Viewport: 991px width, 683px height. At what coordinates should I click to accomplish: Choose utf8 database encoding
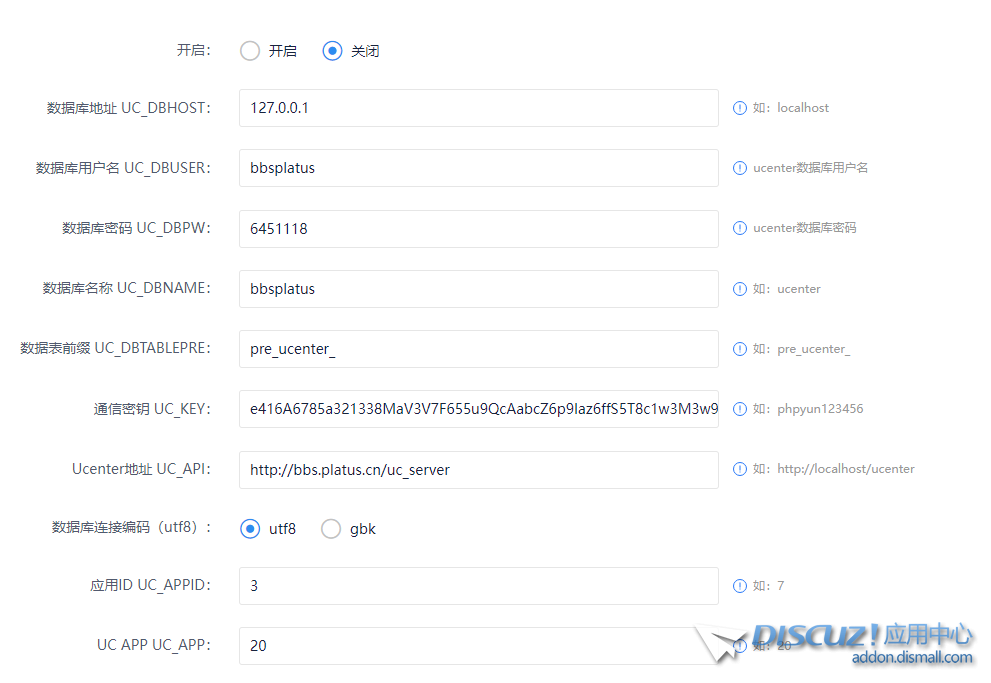coord(250,529)
